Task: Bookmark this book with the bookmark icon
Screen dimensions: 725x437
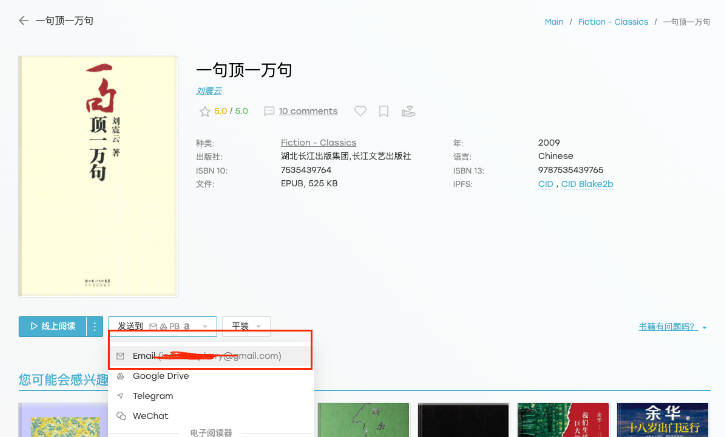Action: pos(383,111)
